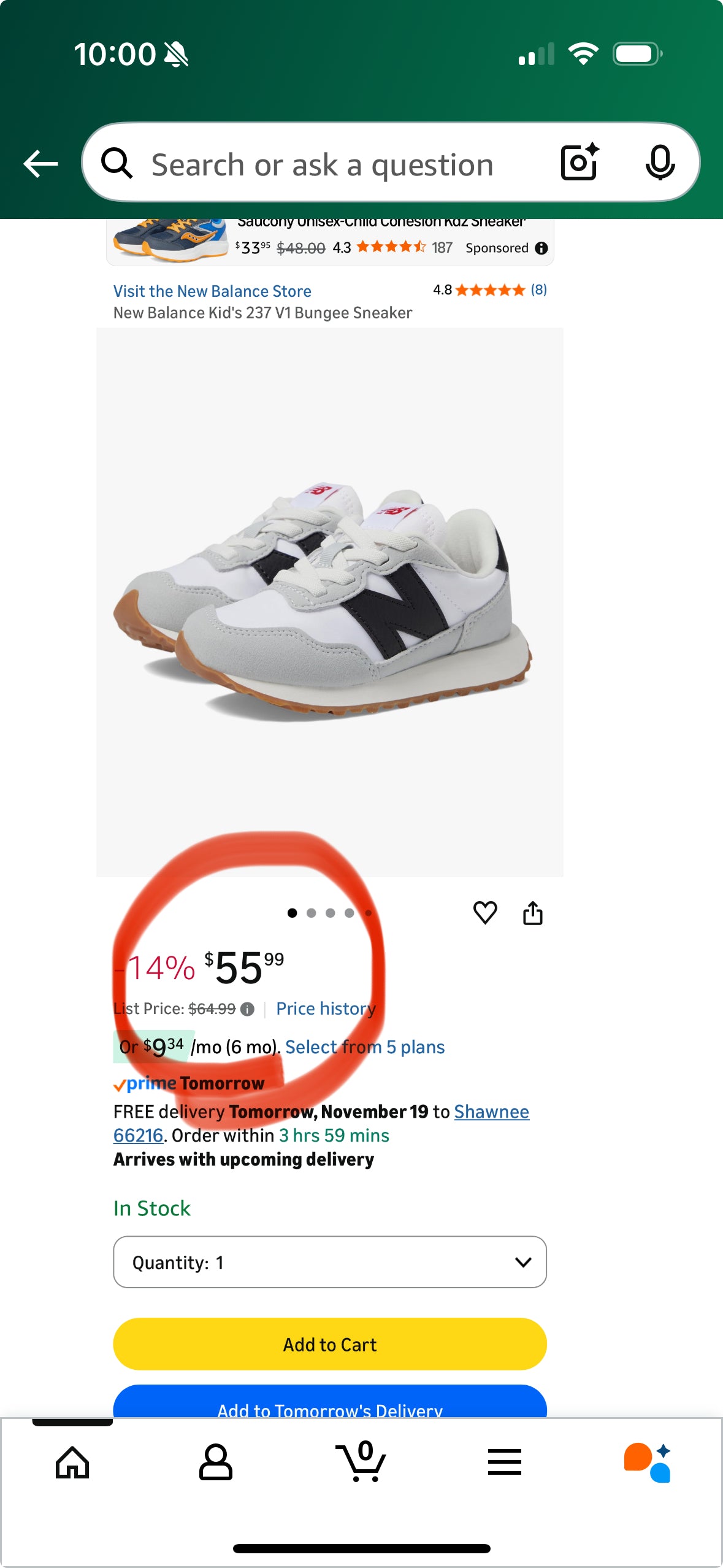Open the hamburger menu icon
This screenshot has width=723, height=1568.
(505, 1462)
